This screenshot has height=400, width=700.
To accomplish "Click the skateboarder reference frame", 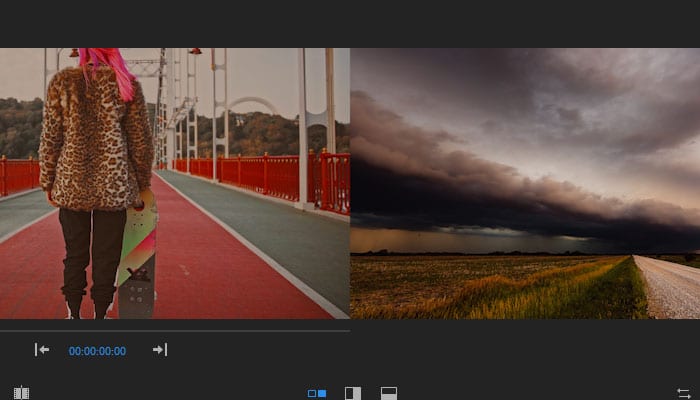I will [175, 183].
